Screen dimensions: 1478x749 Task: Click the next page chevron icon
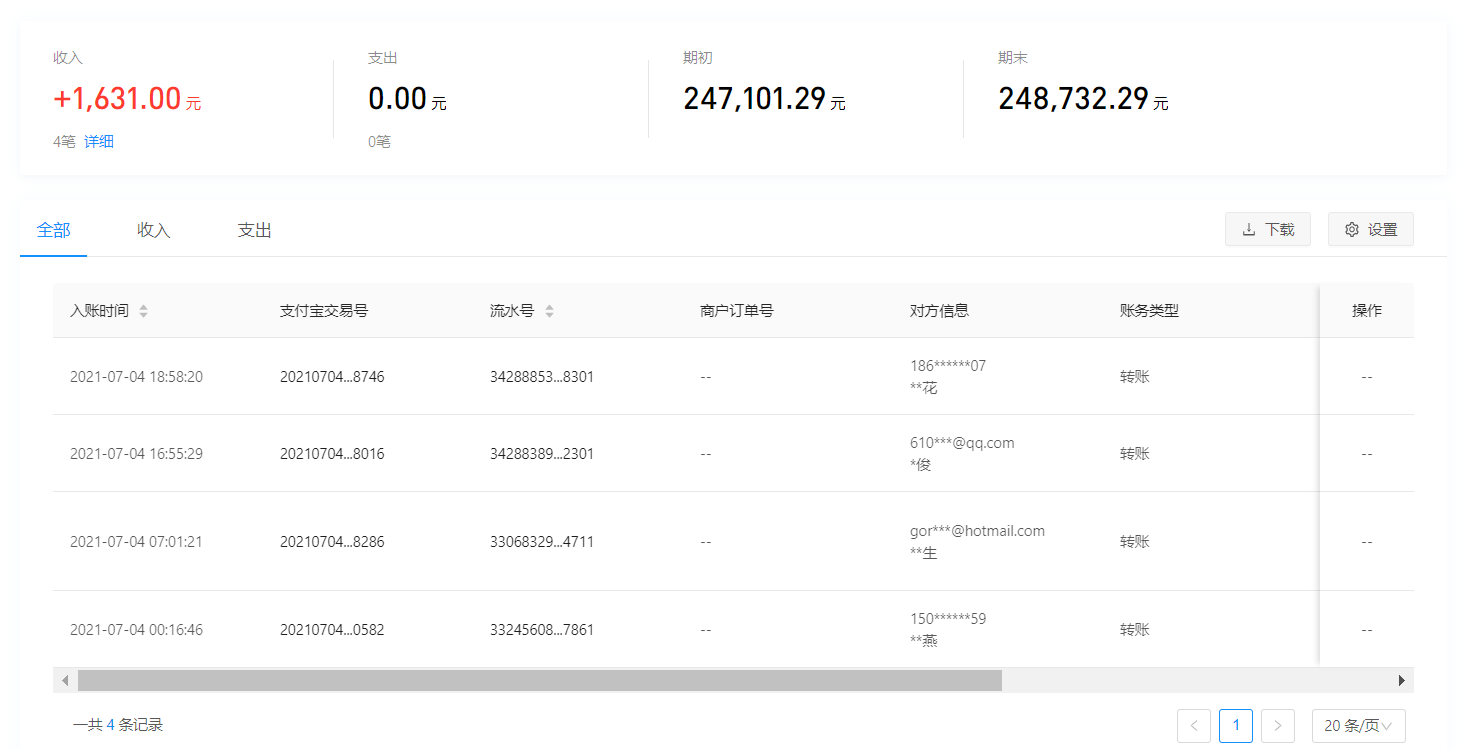pos(1277,726)
